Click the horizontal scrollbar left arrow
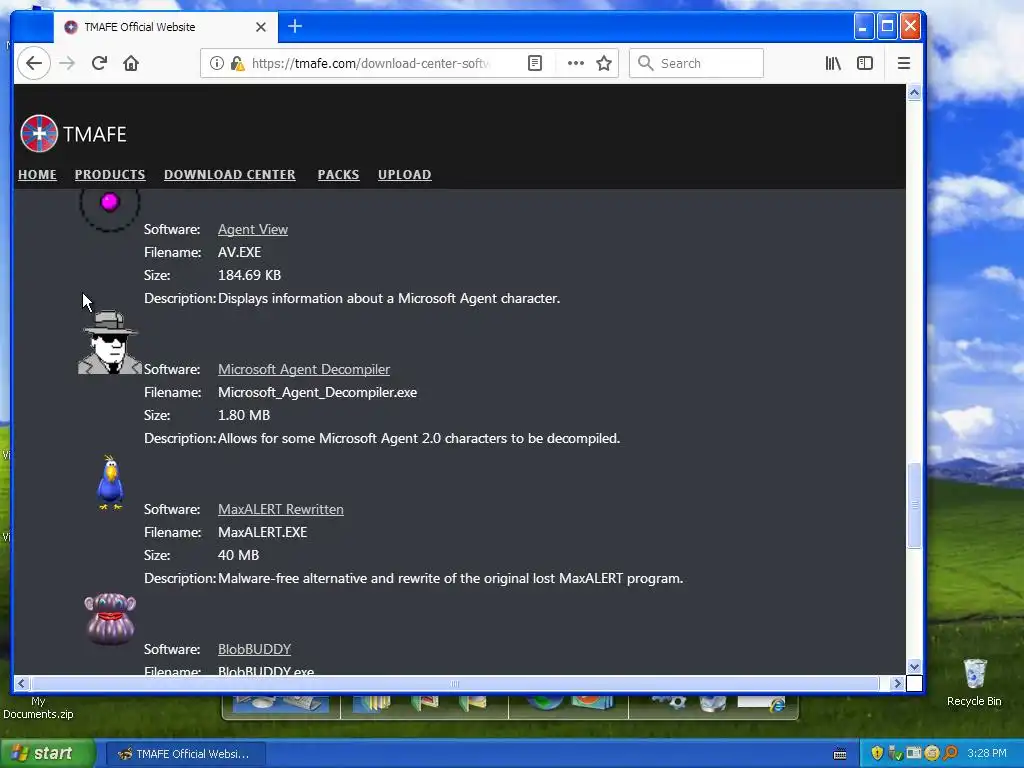1024x768 pixels. (x=21, y=684)
